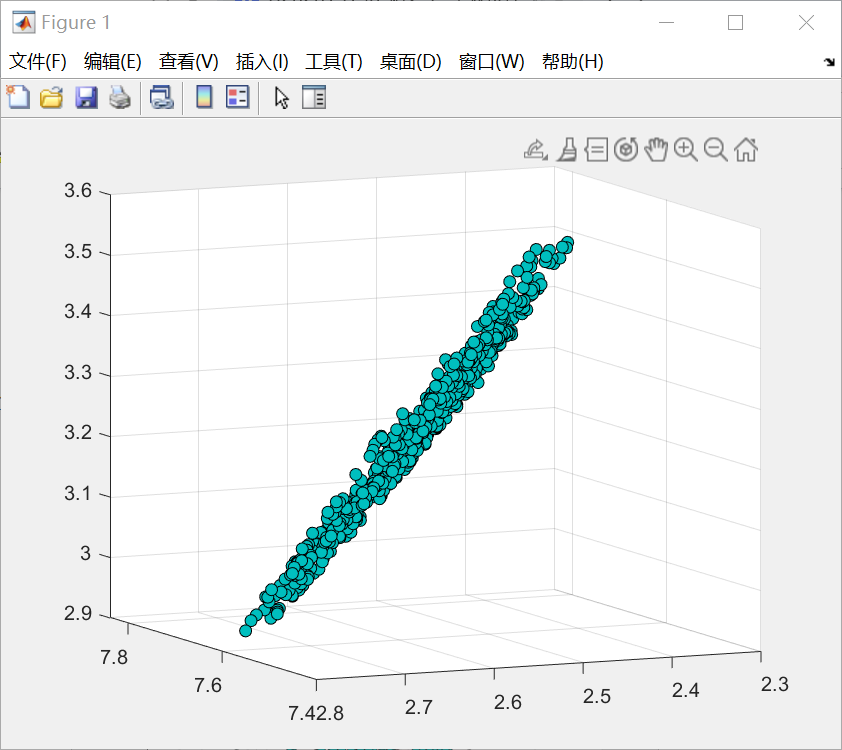842x750 pixels.
Task: Print the figure with the printer icon
Action: [120, 97]
